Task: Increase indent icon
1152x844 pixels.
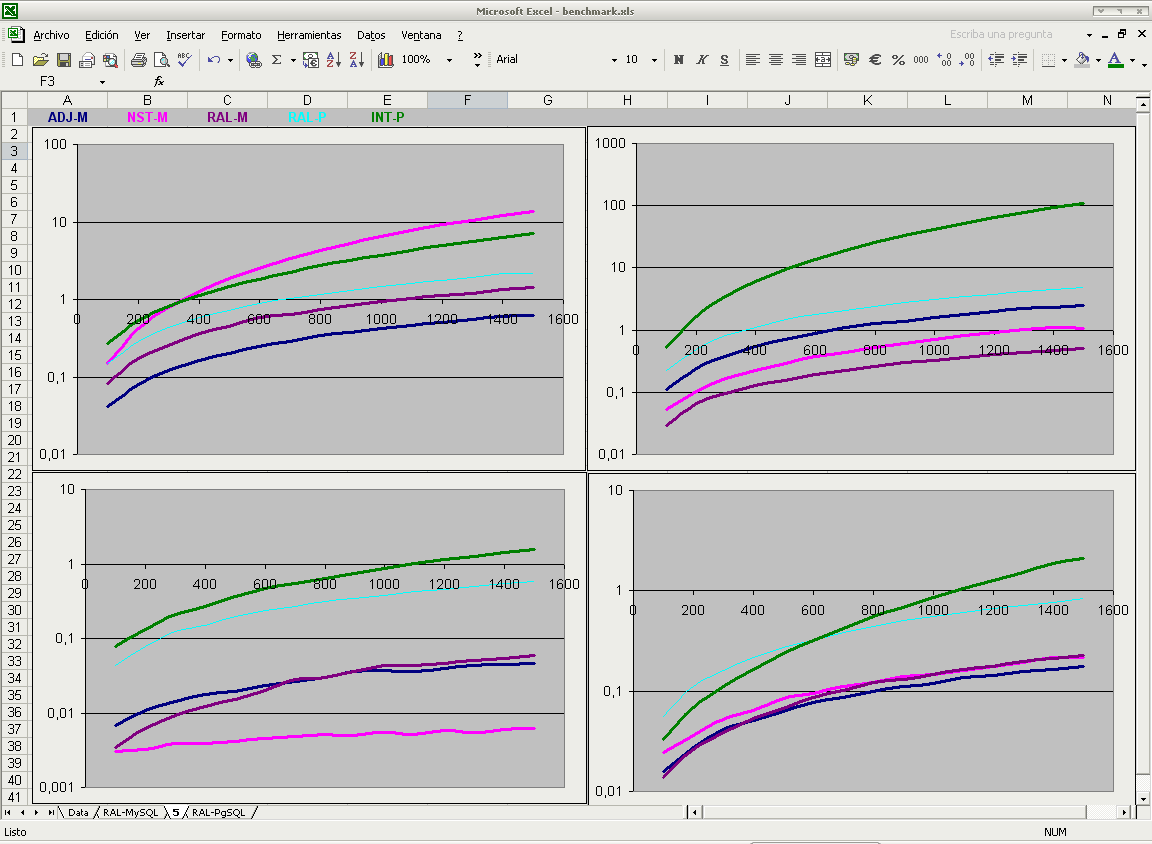Action: [x=1020, y=59]
